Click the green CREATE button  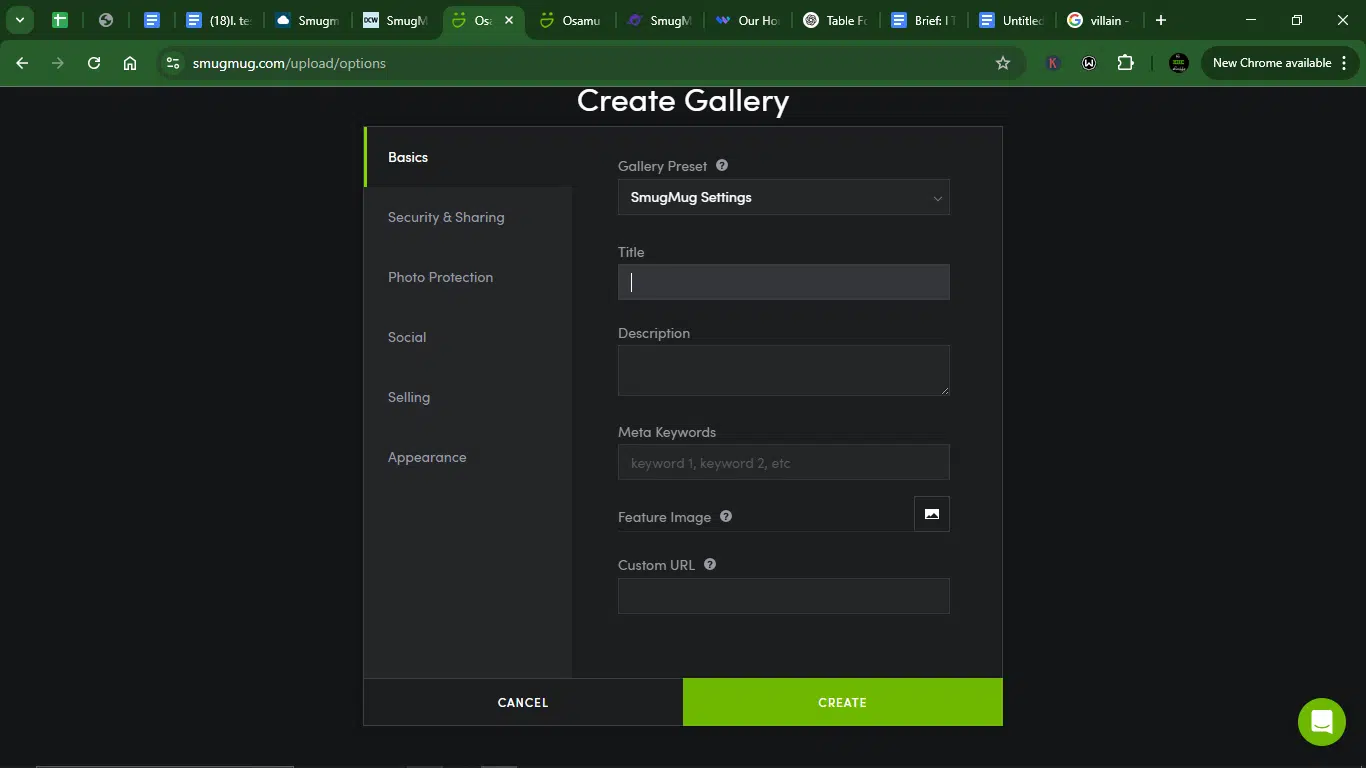[842, 702]
